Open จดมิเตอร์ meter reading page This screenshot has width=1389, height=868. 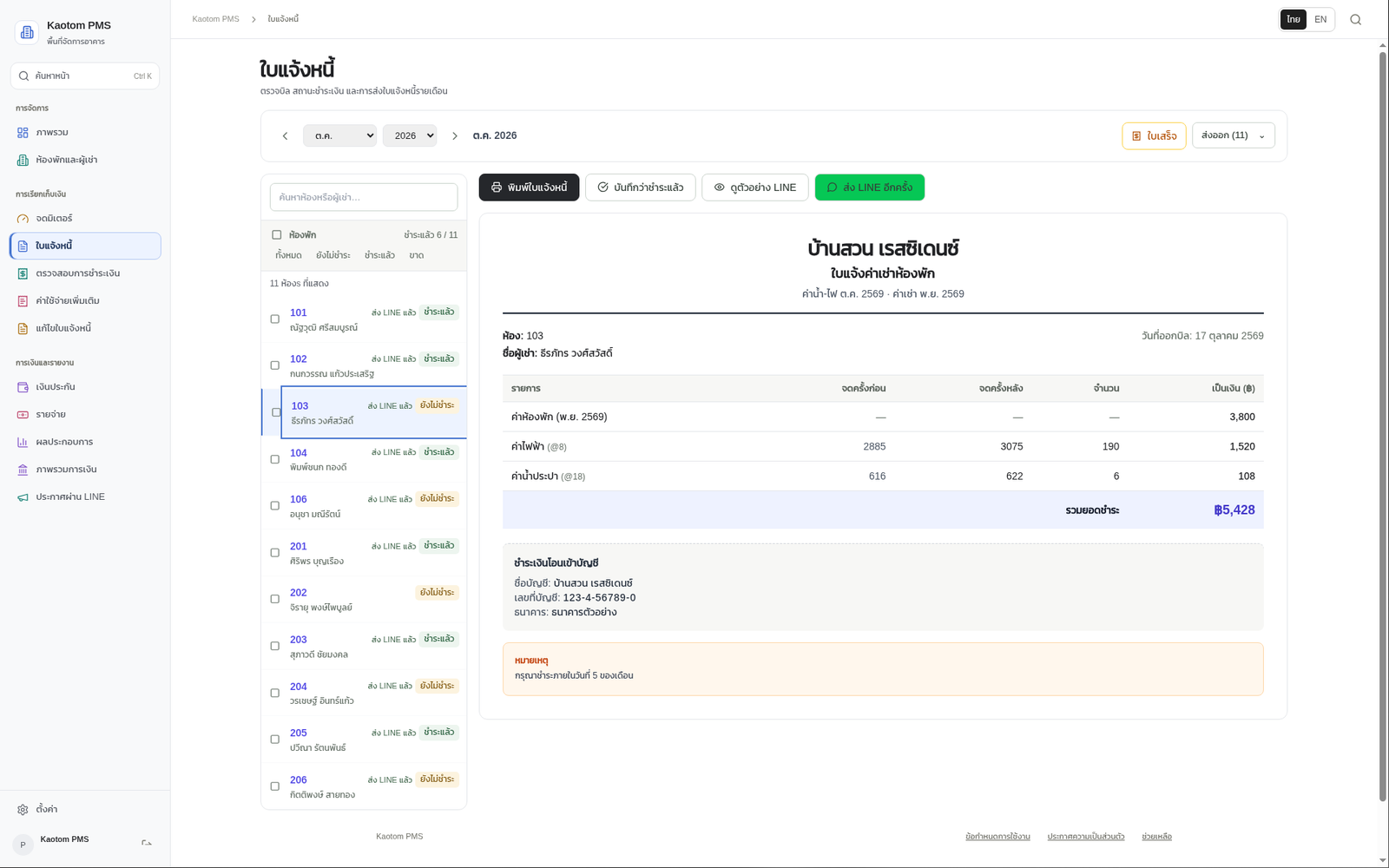pos(85,218)
